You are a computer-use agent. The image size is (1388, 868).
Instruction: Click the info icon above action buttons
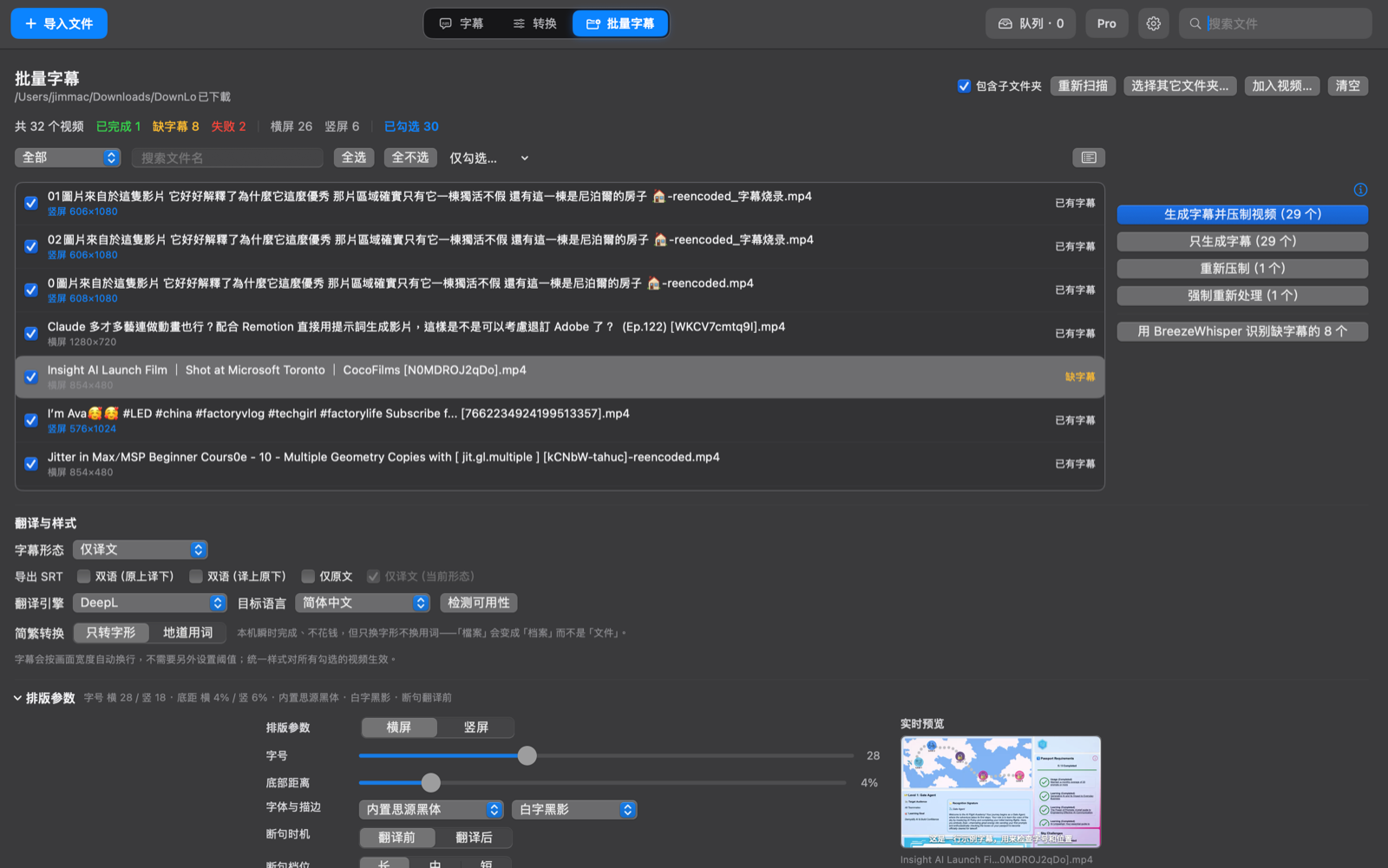[1360, 190]
